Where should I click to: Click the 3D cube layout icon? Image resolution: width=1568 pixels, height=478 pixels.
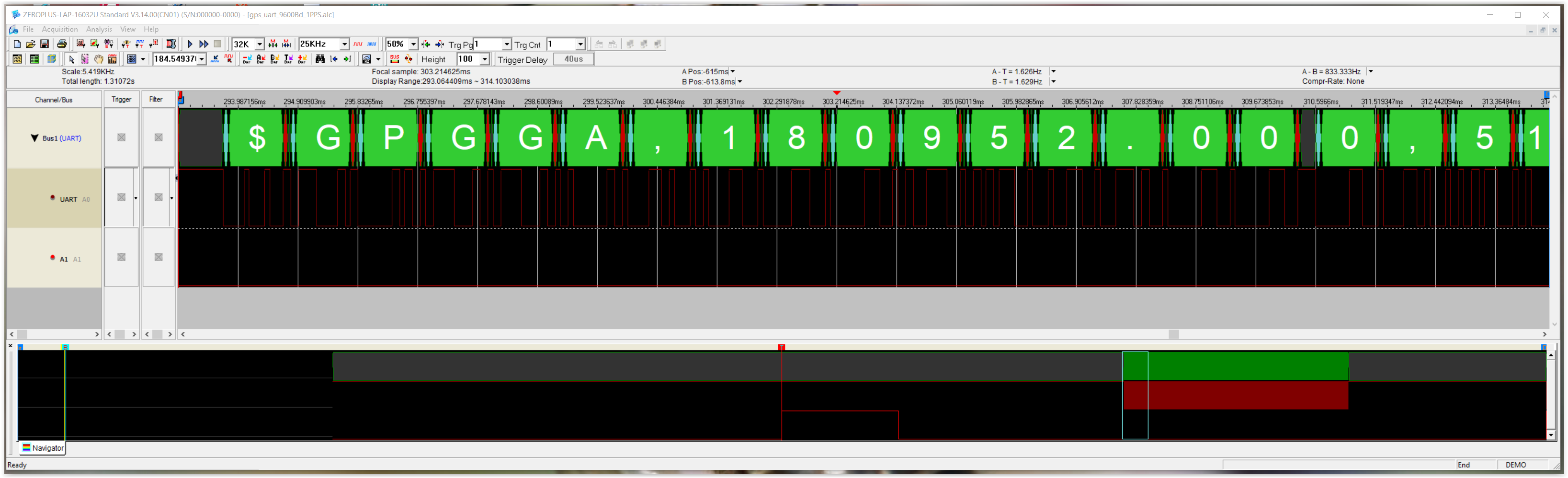tap(52, 59)
